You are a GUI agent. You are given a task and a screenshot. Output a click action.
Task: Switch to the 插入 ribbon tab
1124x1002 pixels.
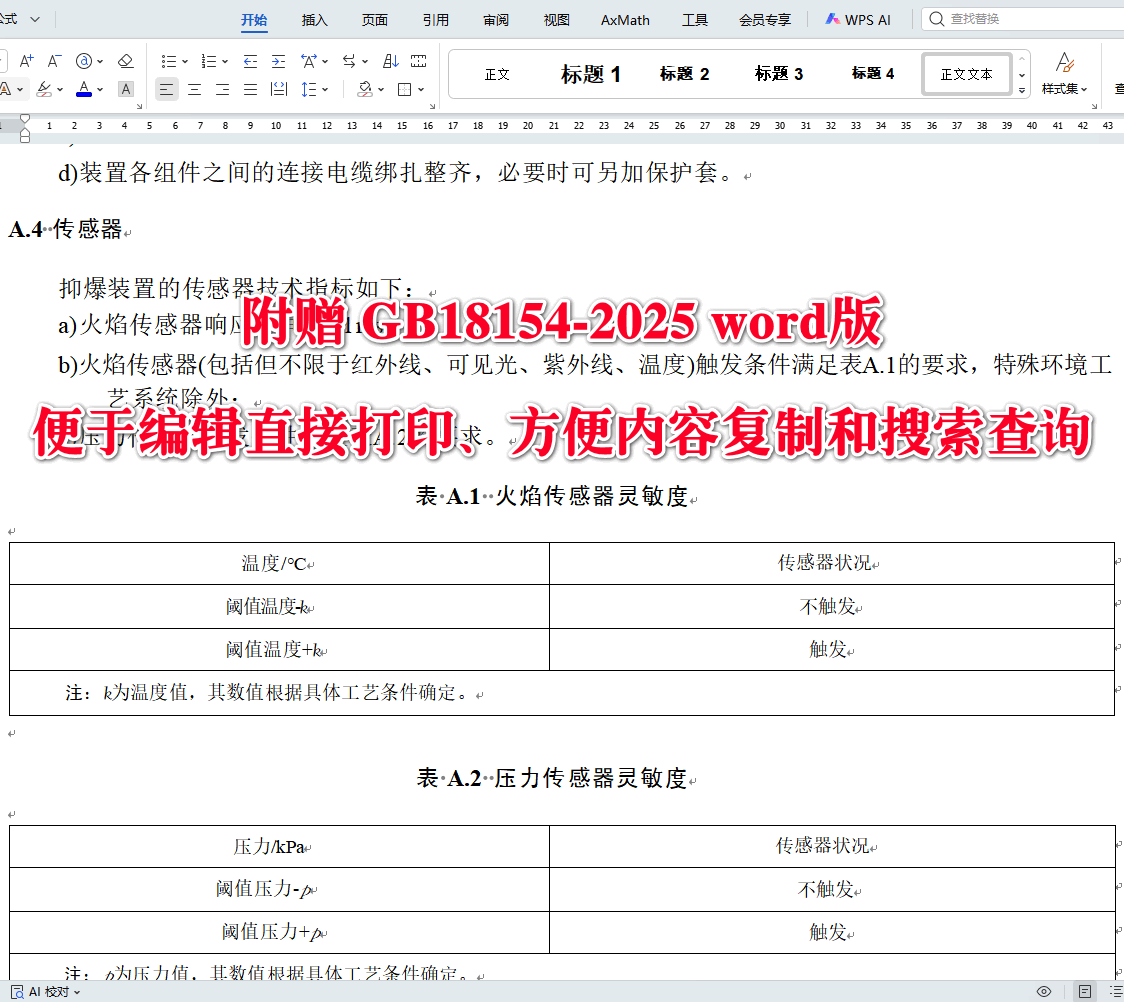(x=314, y=19)
